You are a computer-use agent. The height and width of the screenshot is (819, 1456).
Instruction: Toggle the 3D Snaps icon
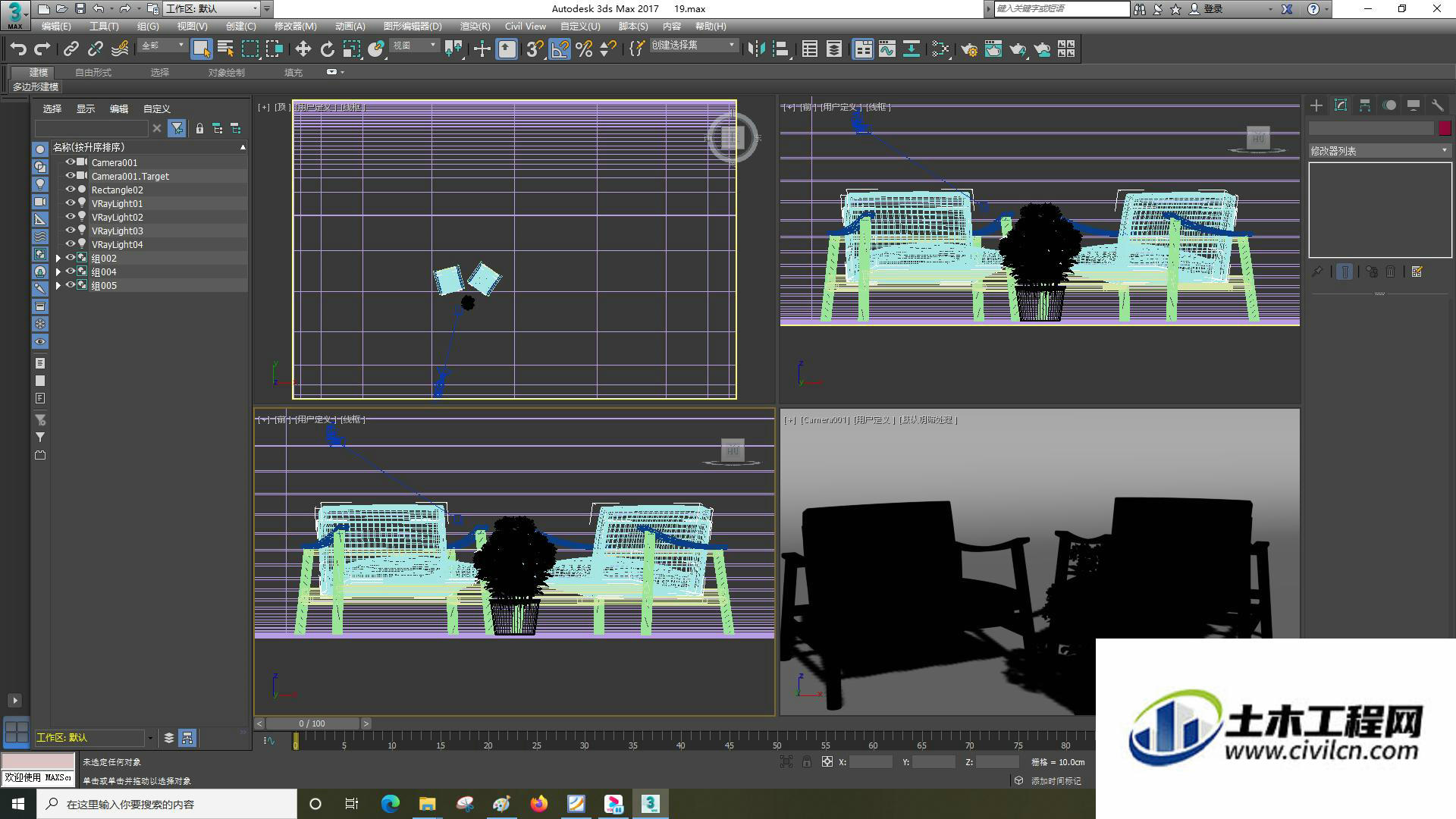(x=535, y=49)
